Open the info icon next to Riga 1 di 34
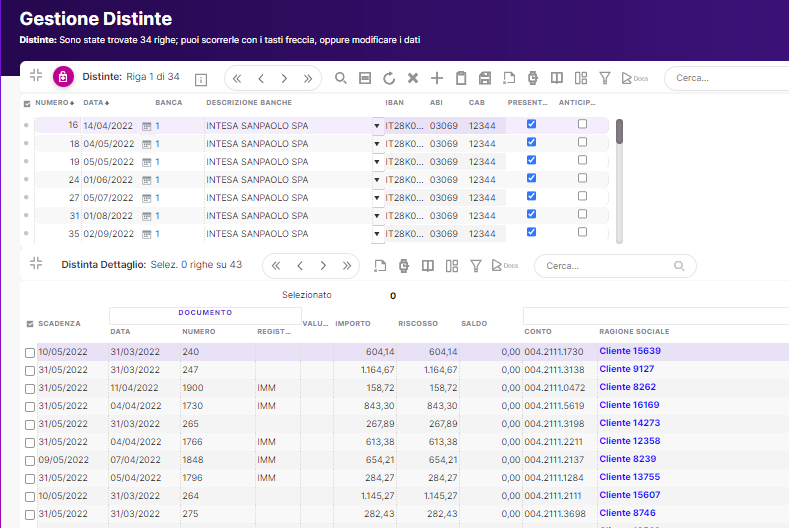789x528 pixels. (201, 80)
